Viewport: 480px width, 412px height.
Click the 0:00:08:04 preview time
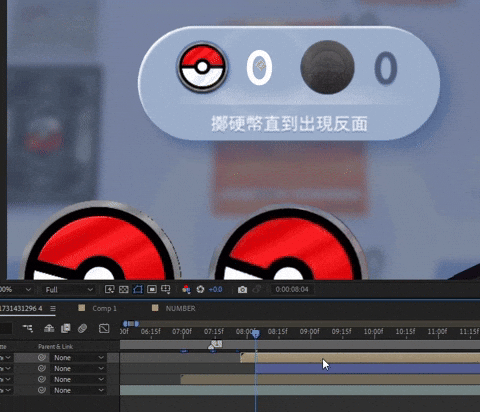click(x=292, y=289)
